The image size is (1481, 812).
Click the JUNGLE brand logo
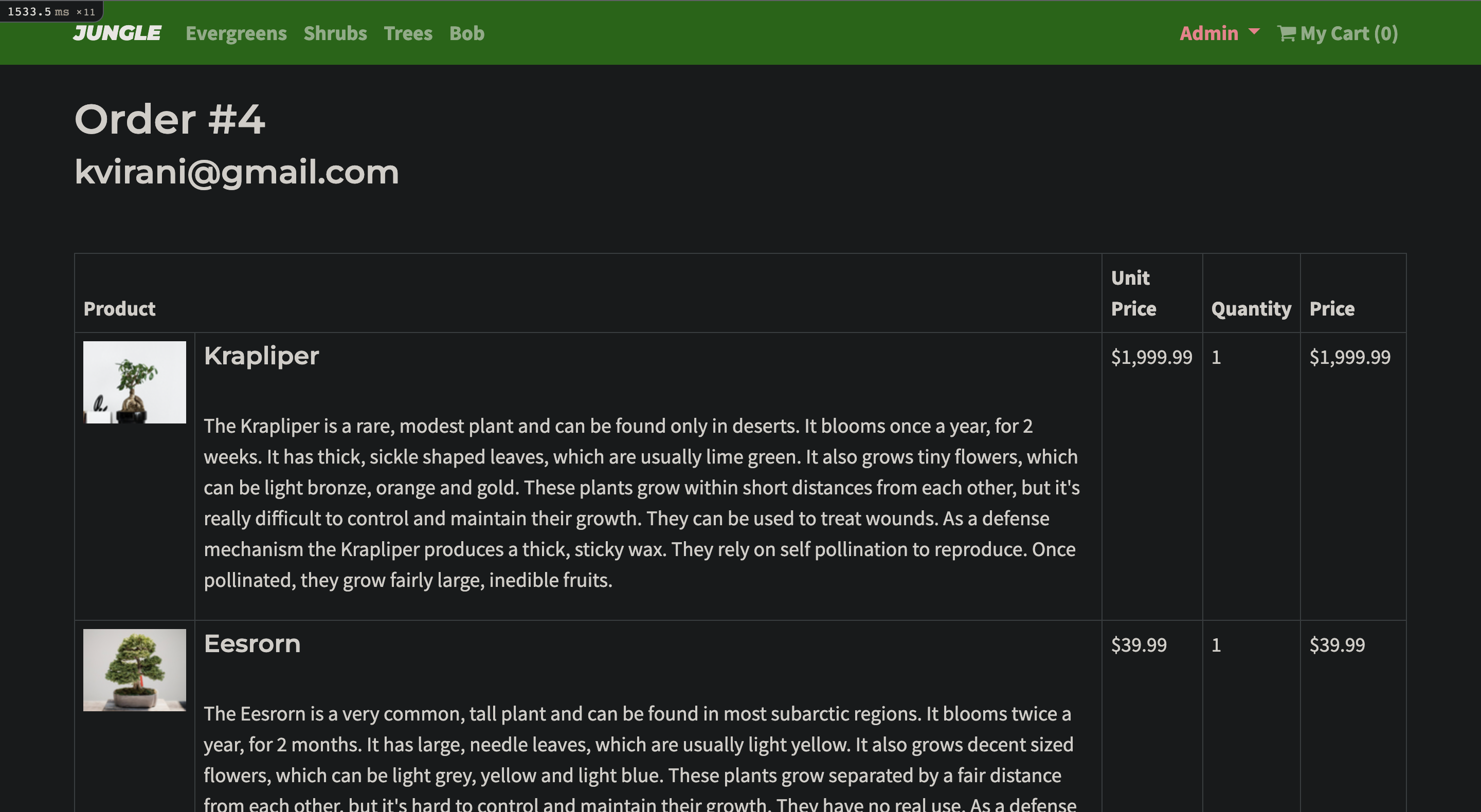coord(117,33)
